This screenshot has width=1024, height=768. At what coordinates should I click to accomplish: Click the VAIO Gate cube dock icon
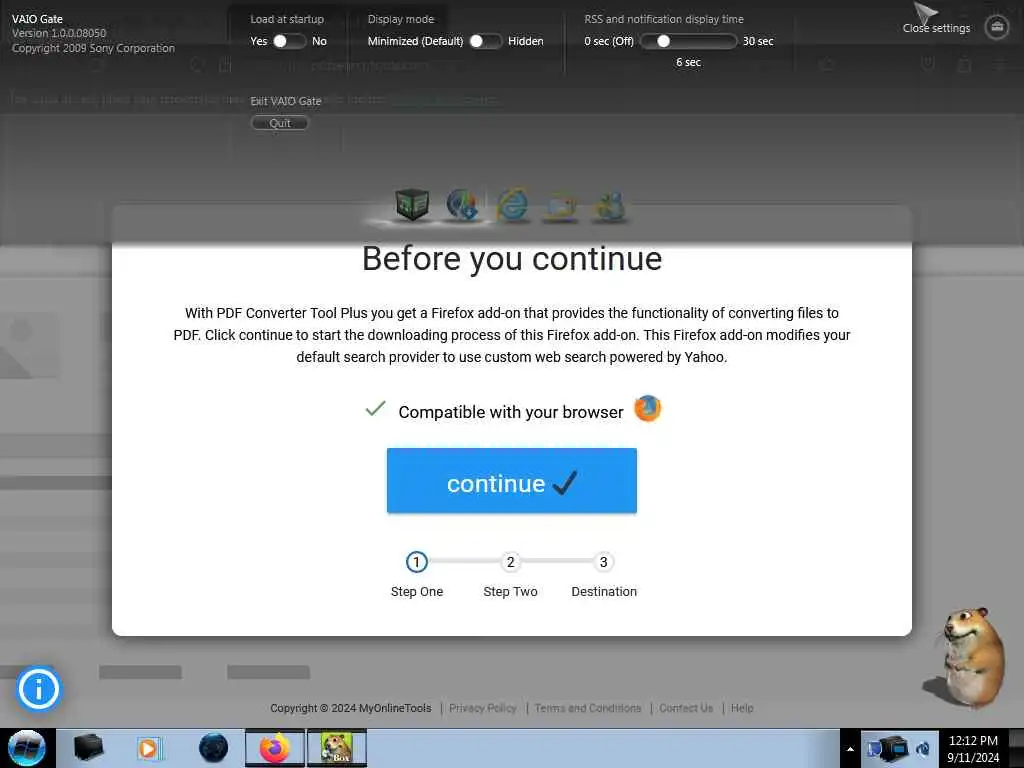412,205
